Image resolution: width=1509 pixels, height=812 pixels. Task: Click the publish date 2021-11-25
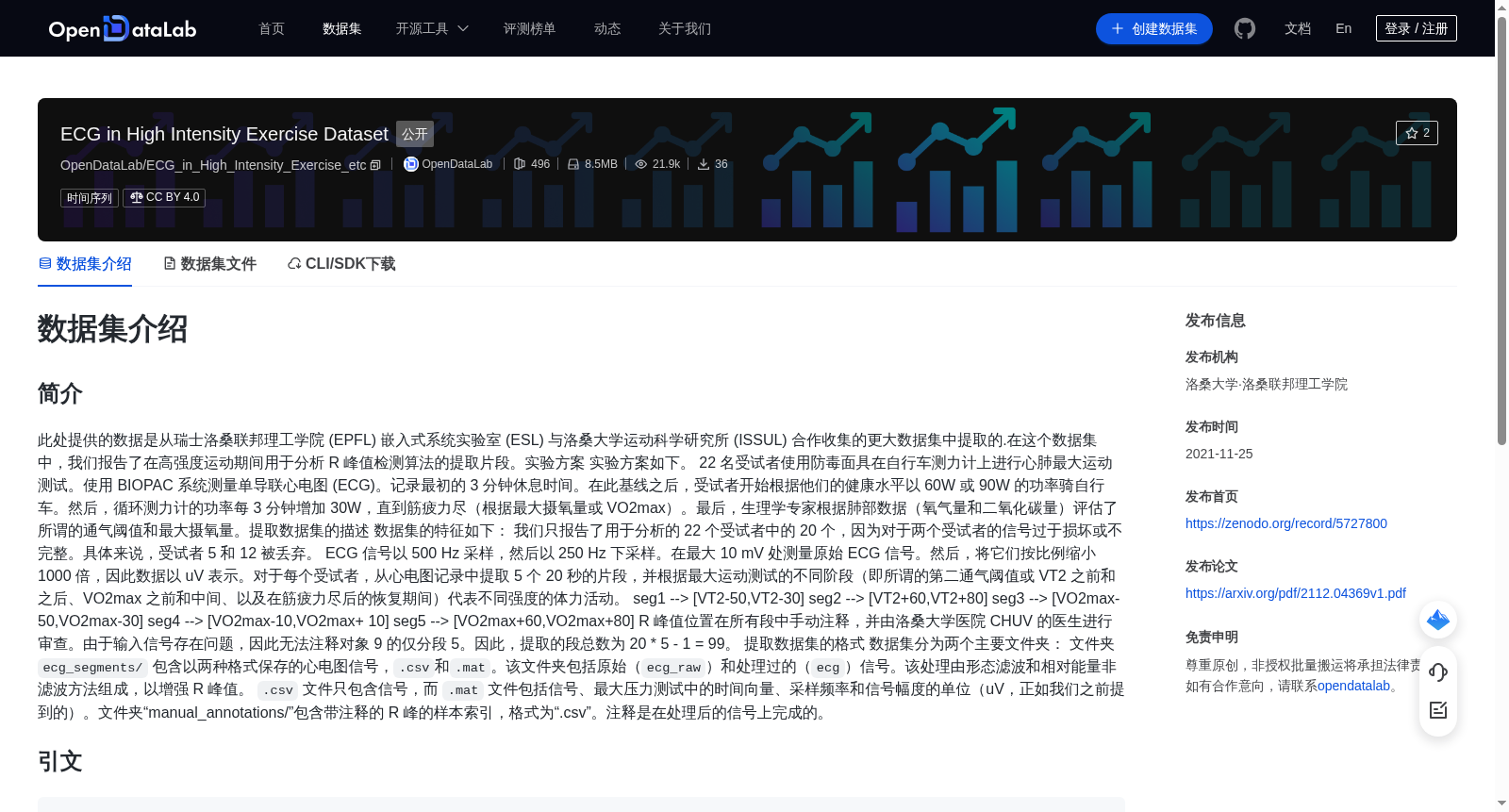(1219, 454)
